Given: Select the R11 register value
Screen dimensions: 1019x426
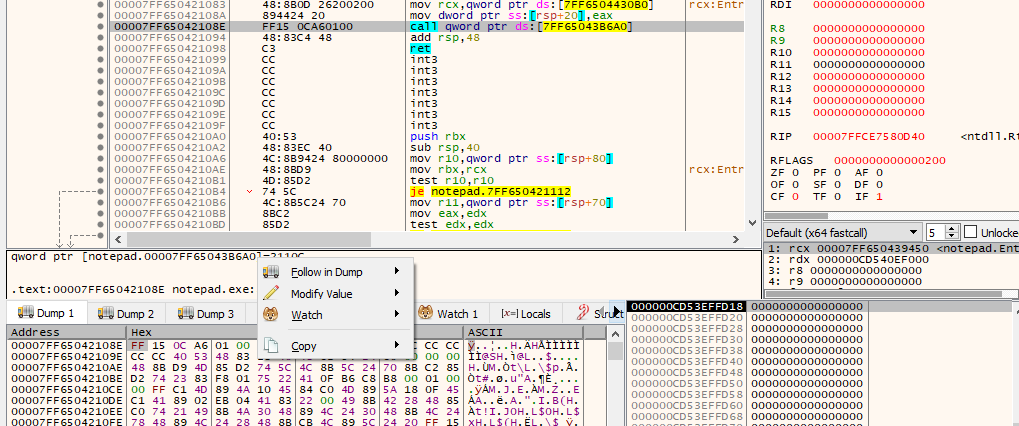Looking at the screenshot, I should pyautogui.click(x=868, y=64).
